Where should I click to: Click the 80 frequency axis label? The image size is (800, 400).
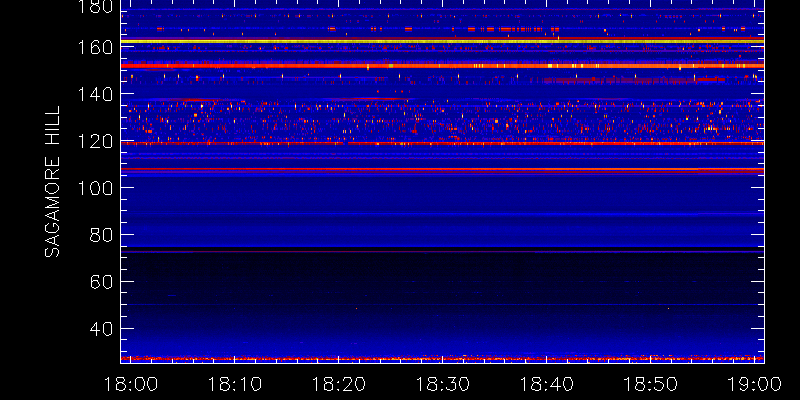(x=102, y=235)
